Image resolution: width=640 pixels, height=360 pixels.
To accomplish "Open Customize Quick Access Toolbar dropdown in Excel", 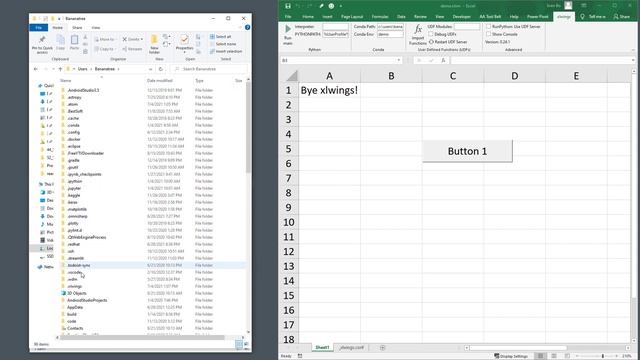I will (x=341, y=6).
